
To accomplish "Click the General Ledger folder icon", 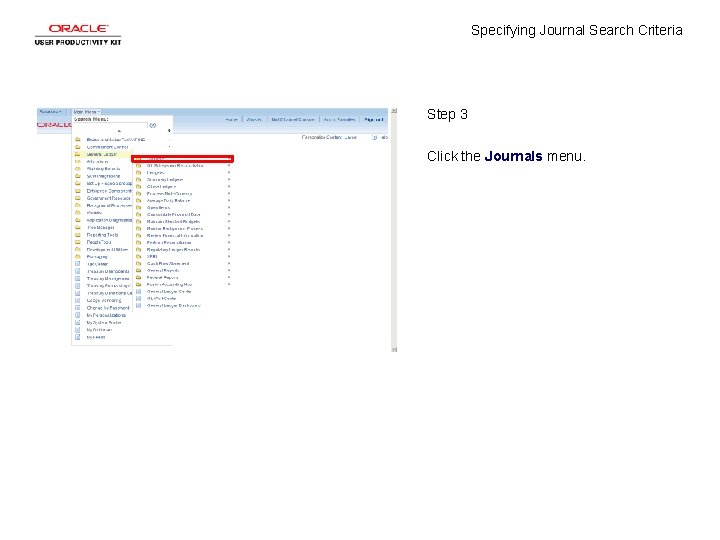I will [x=78, y=154].
